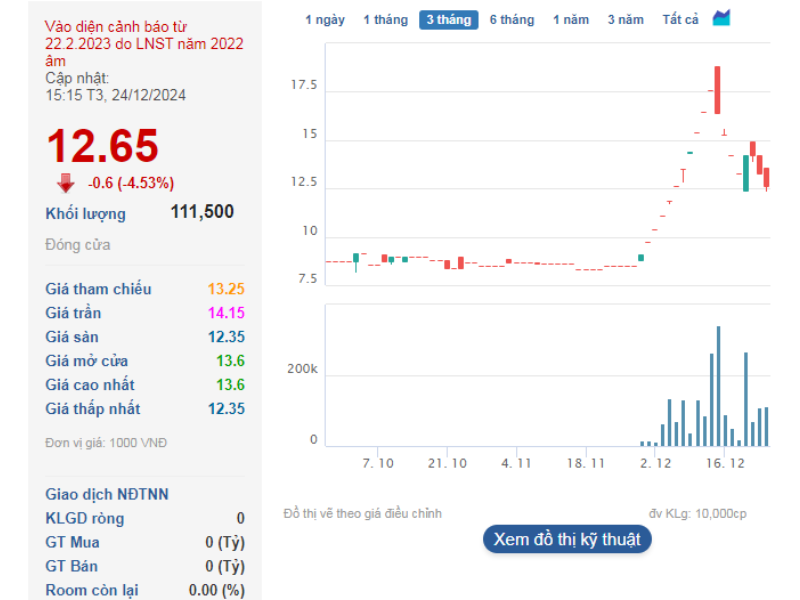This screenshot has width=800, height=600.
Task: Click the Khối lượng value 111,500
Action: tap(202, 212)
